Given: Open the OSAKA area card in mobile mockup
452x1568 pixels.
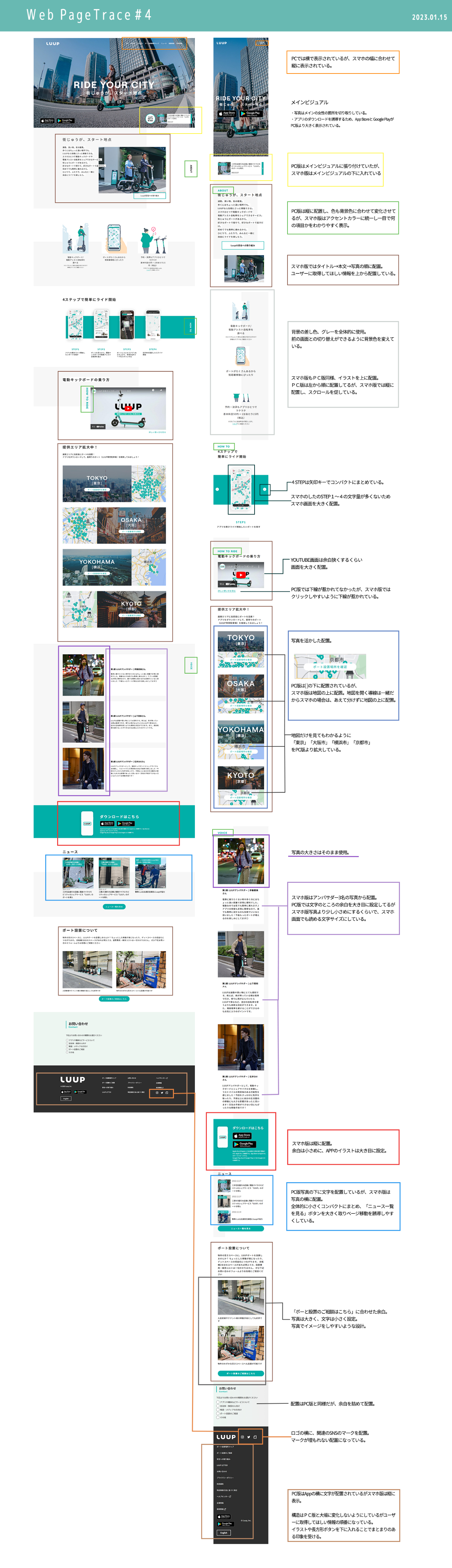Looking at the screenshot, I should [x=241, y=694].
